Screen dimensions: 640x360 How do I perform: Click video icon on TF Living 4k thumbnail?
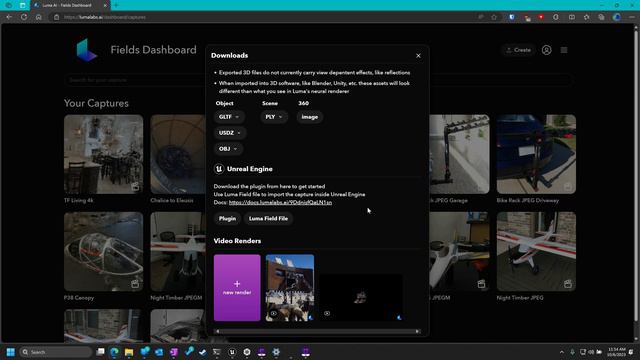click(135, 187)
